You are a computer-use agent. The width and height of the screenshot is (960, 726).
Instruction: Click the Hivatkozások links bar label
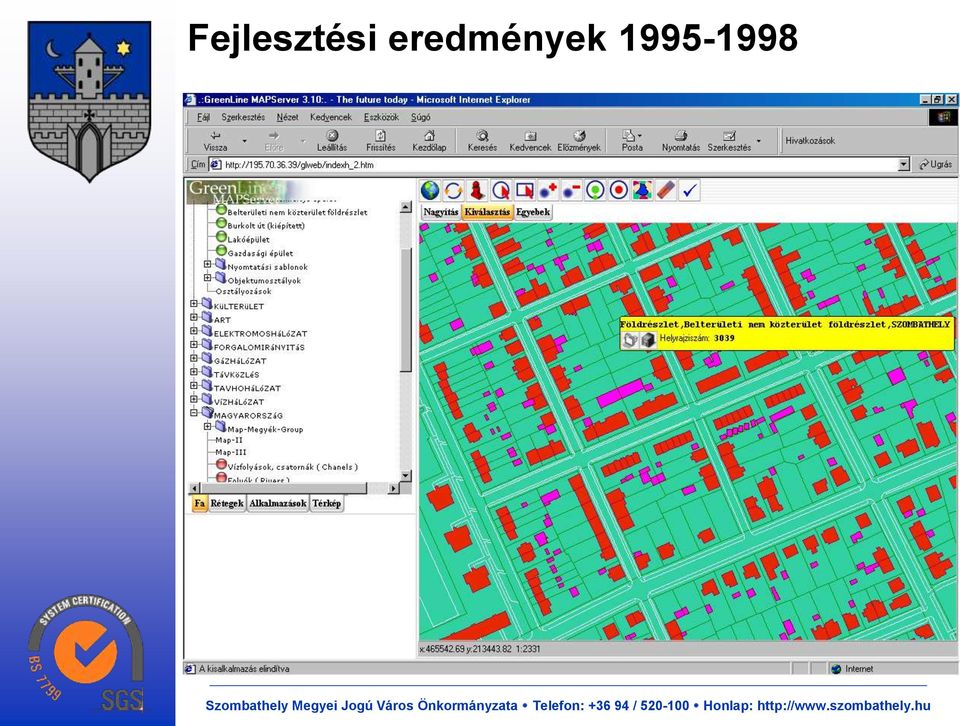(810, 141)
